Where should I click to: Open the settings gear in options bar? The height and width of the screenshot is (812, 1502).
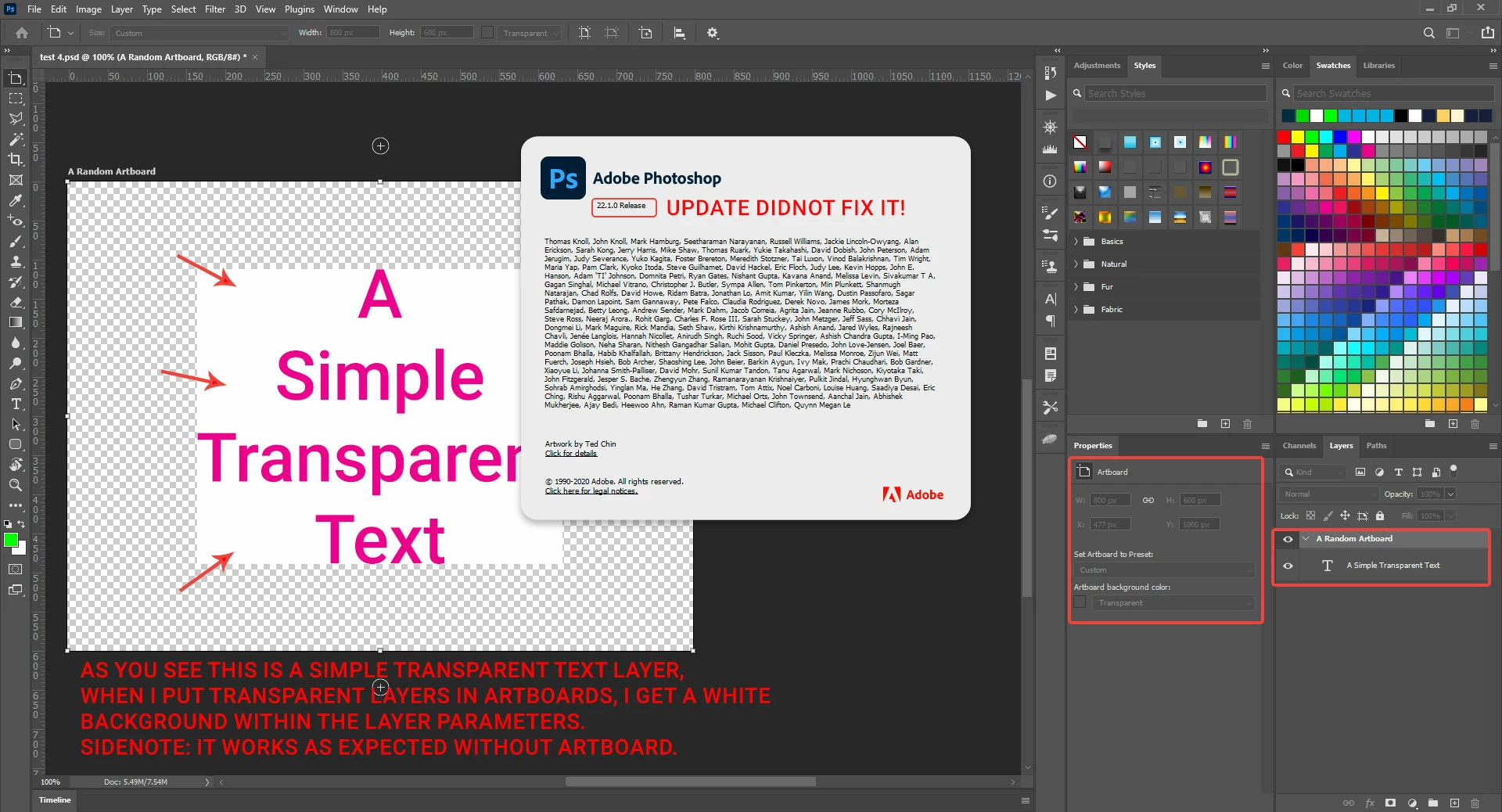click(713, 33)
